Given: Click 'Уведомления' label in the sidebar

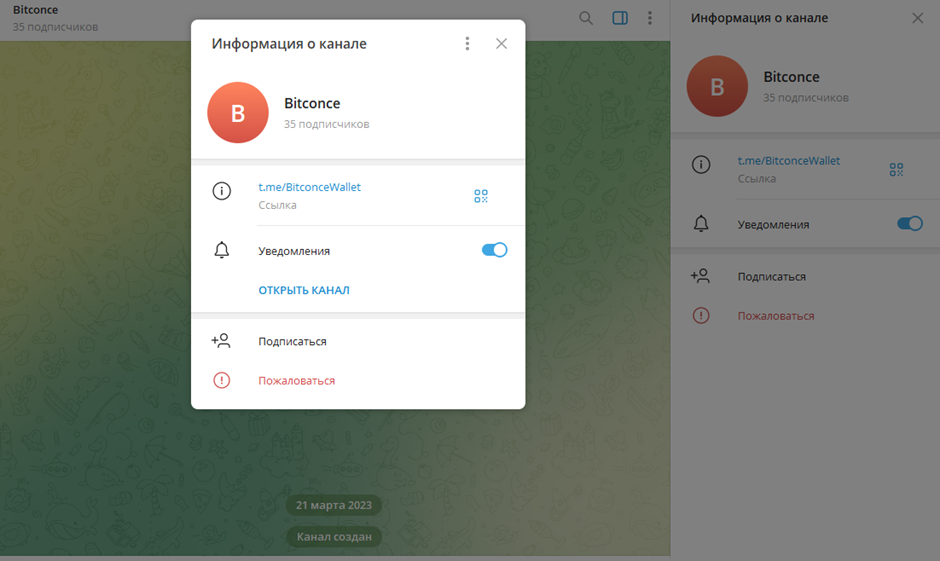Looking at the screenshot, I should pyautogui.click(x=773, y=225).
